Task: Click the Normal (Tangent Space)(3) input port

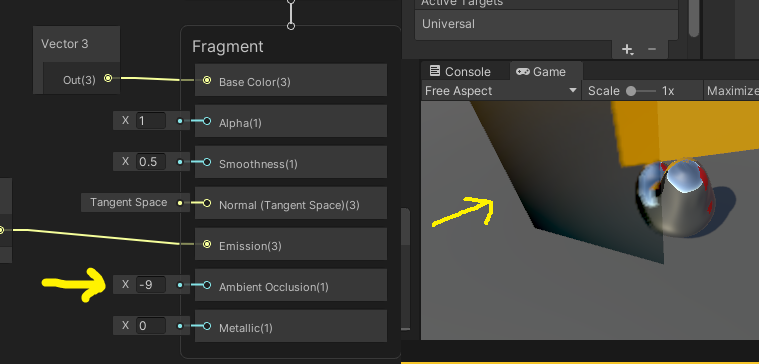Action: (x=207, y=203)
